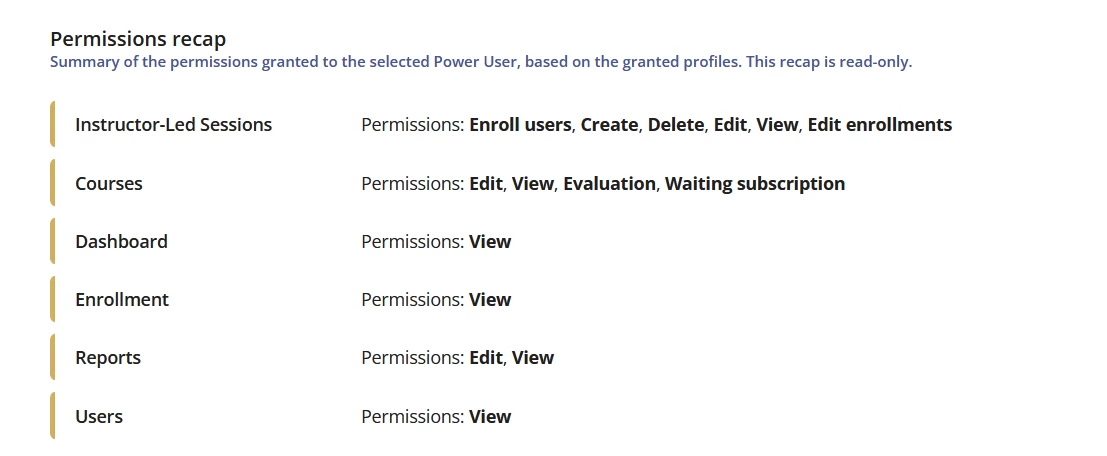Select the Instructor-Led Sessions row label

point(173,125)
